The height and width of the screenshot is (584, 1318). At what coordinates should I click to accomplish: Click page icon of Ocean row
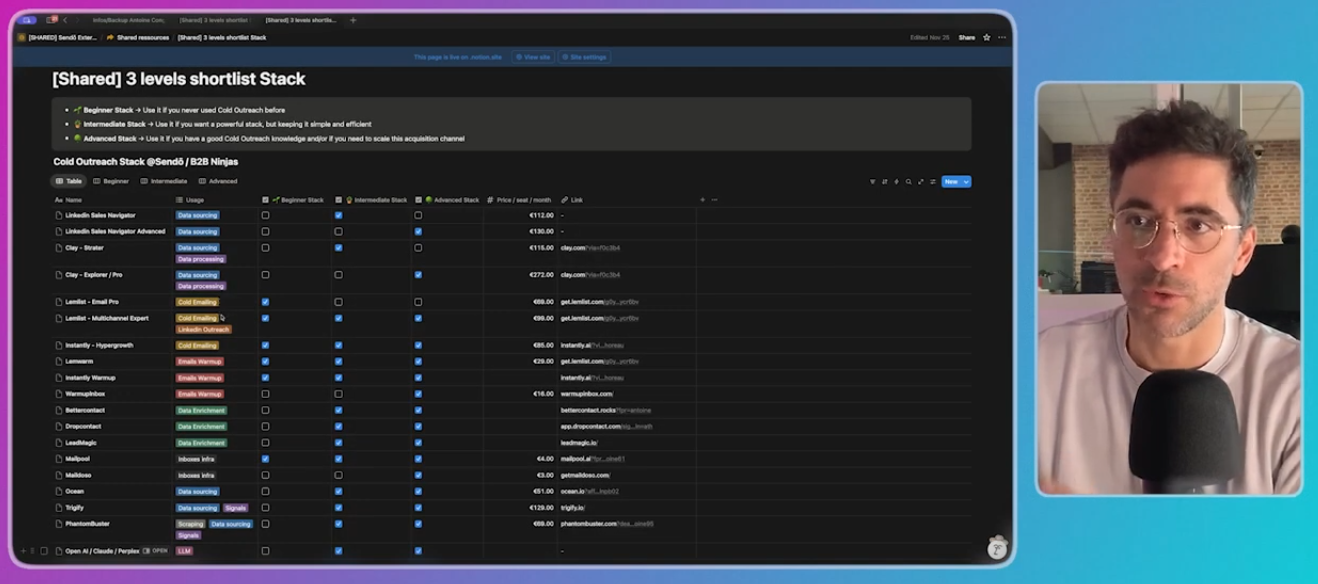(58, 491)
